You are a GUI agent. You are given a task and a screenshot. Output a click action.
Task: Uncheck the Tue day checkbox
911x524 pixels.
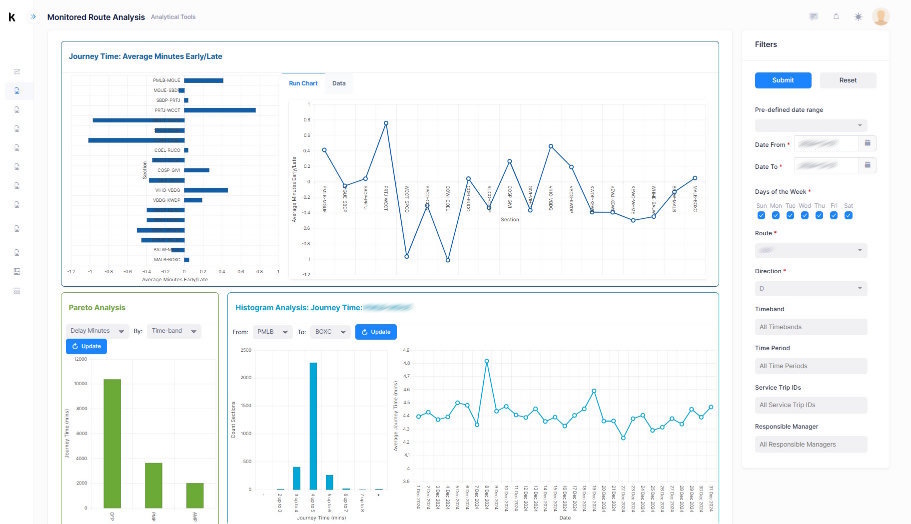pos(790,215)
